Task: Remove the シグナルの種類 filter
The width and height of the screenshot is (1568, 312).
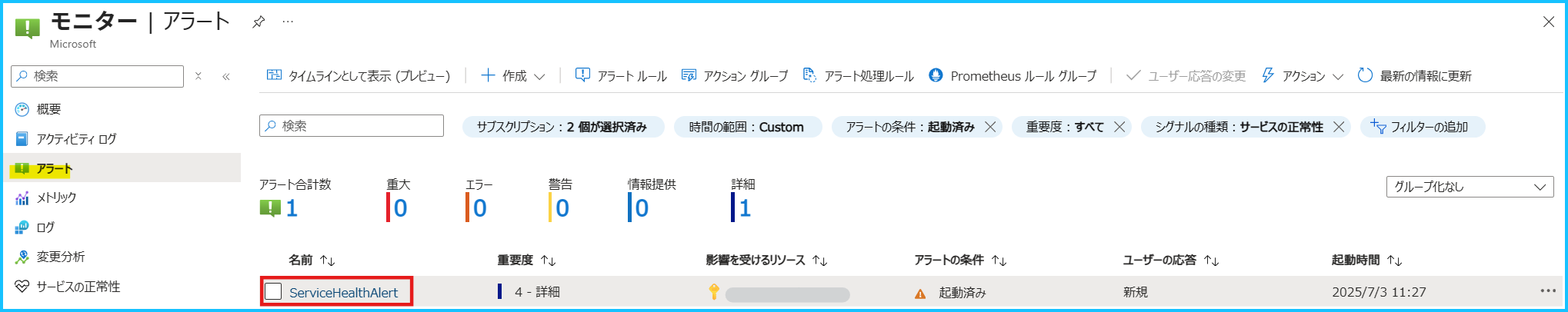Action: 1339,127
